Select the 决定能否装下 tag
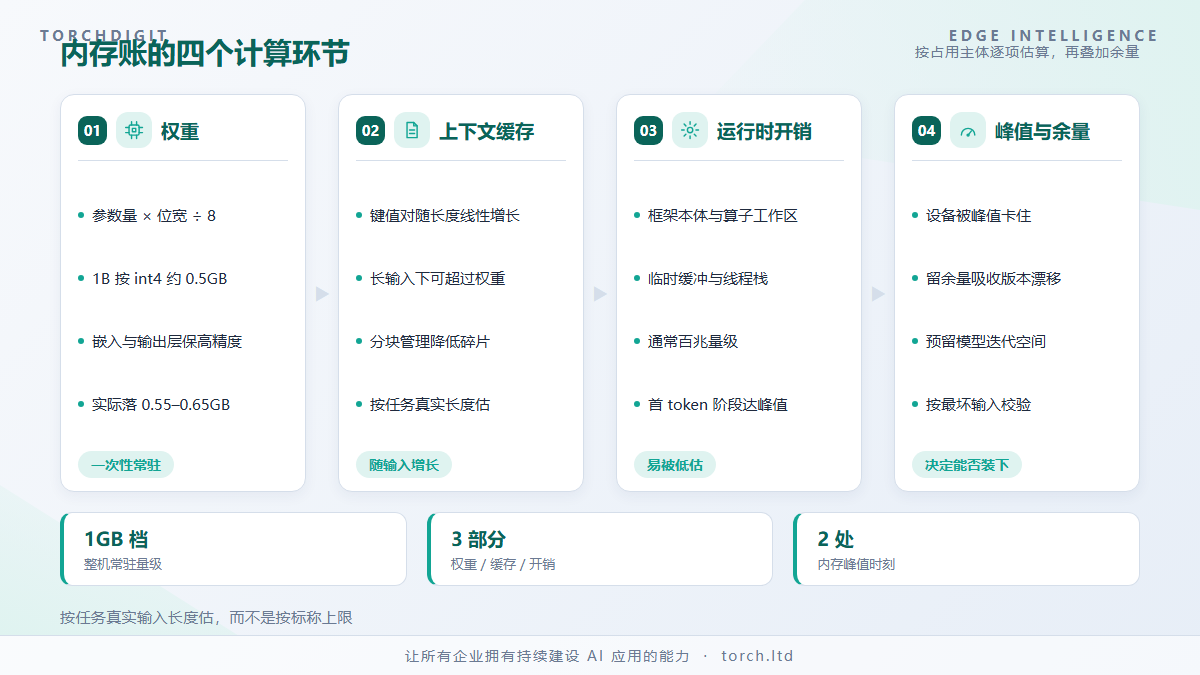The height and width of the screenshot is (675, 1200). (967, 465)
